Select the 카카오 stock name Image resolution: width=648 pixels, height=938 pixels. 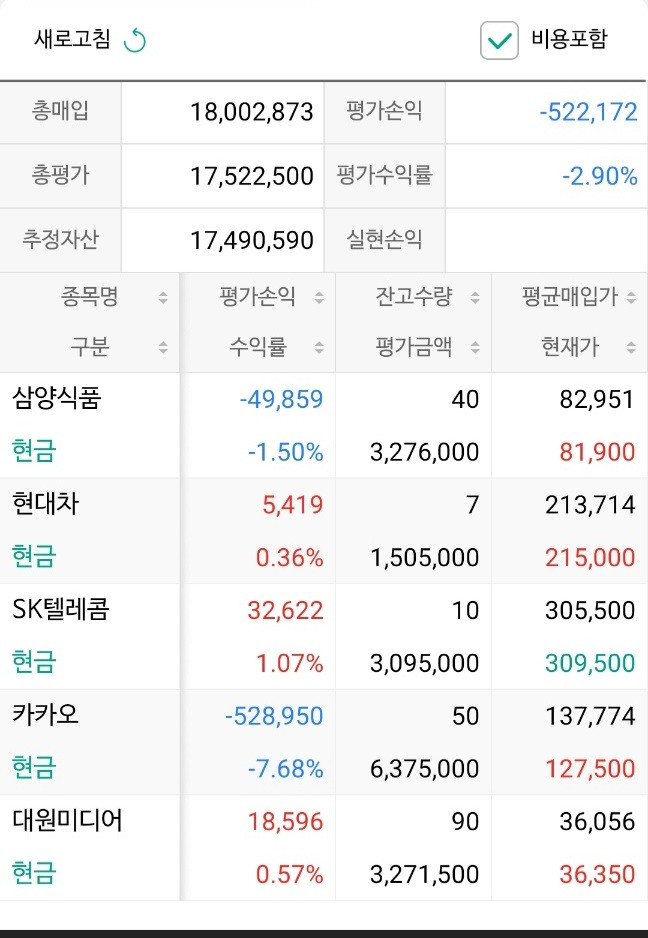tap(45, 715)
